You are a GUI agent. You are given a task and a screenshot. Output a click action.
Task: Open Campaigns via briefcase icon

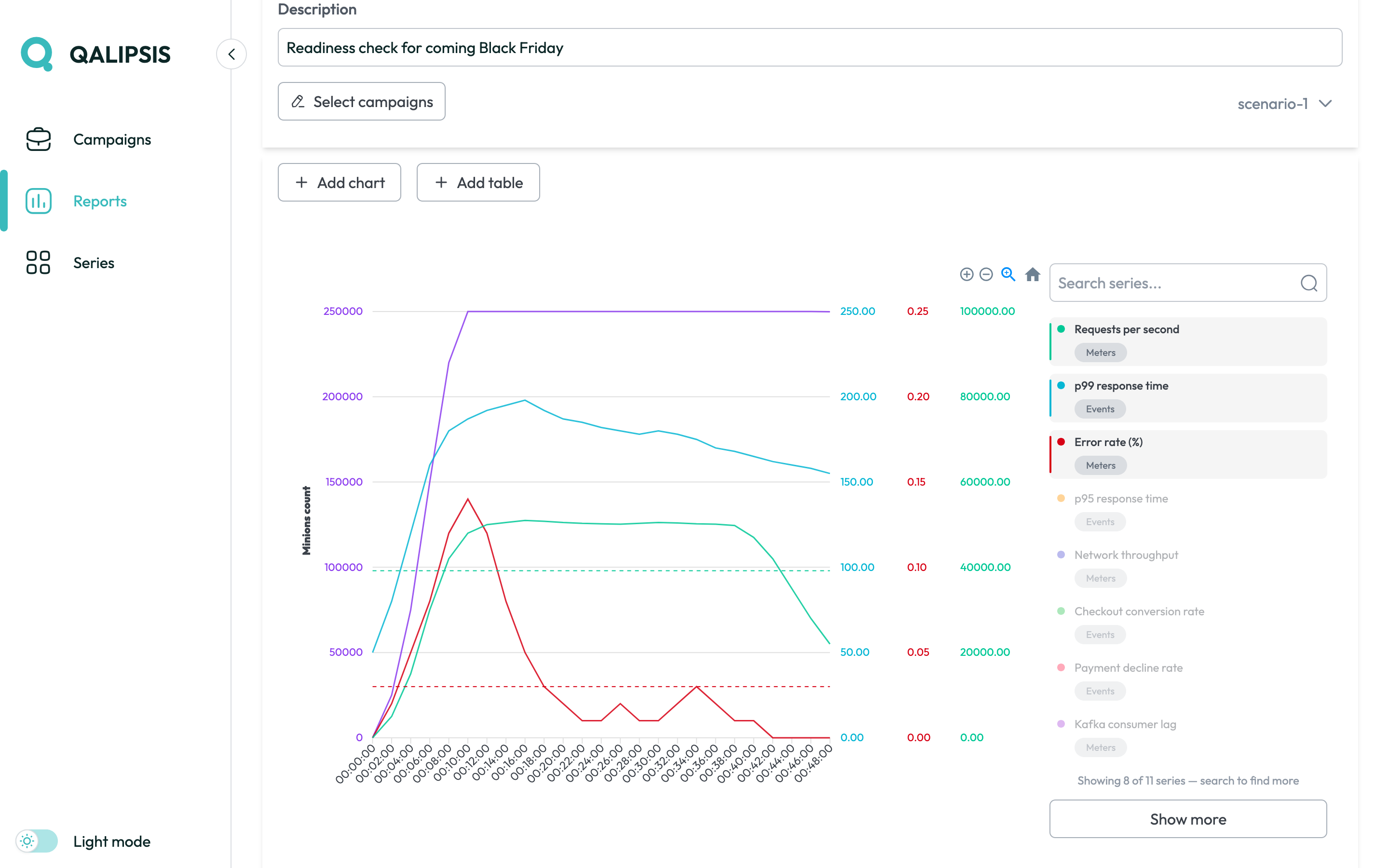pos(39,139)
